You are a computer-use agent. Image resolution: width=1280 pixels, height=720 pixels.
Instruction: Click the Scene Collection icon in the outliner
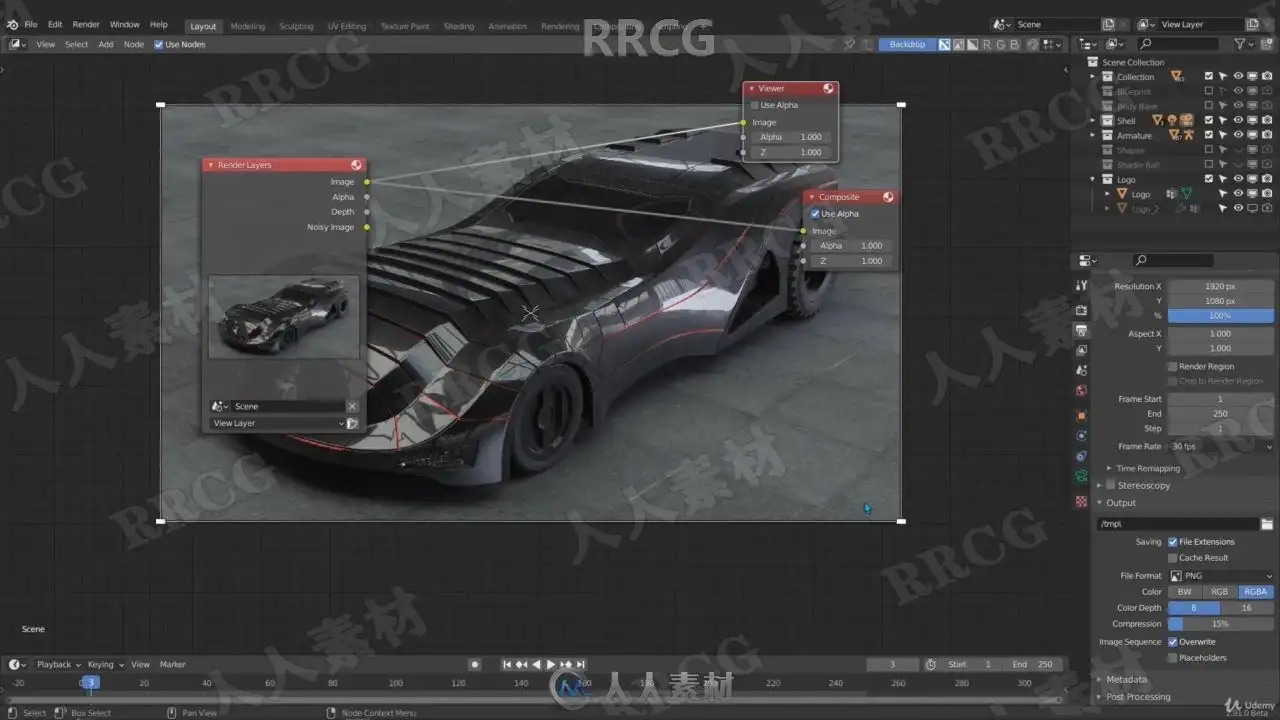point(1093,62)
